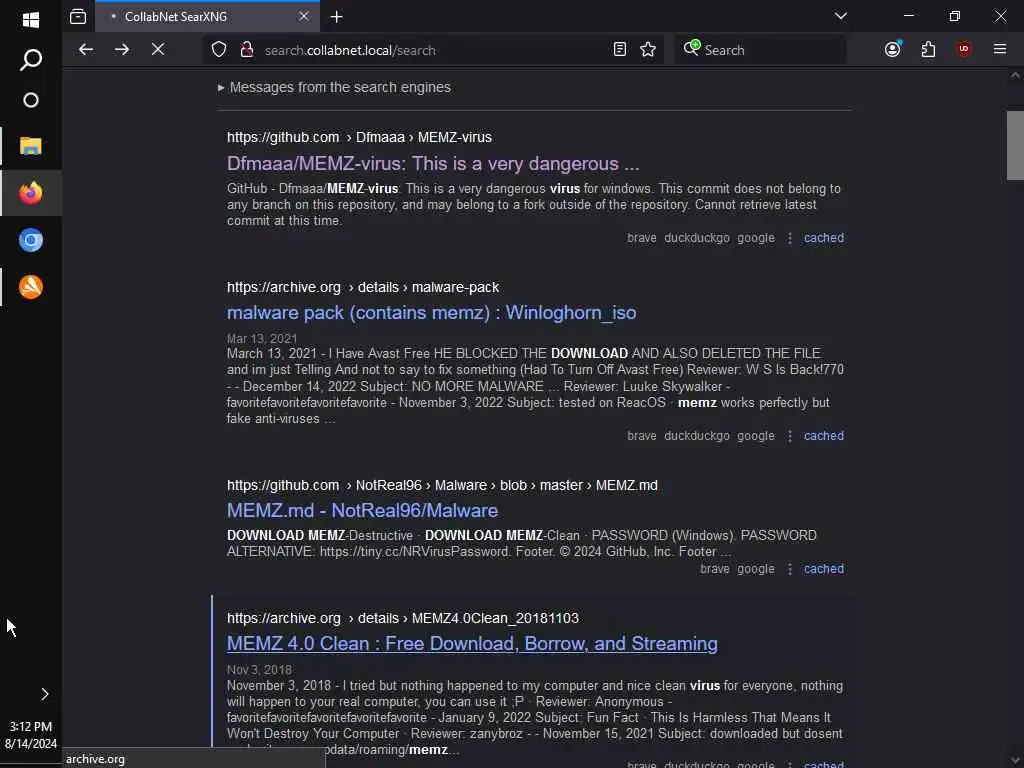Open the Extensions panel
Viewport: 1024px width, 768px height.
(x=928, y=50)
